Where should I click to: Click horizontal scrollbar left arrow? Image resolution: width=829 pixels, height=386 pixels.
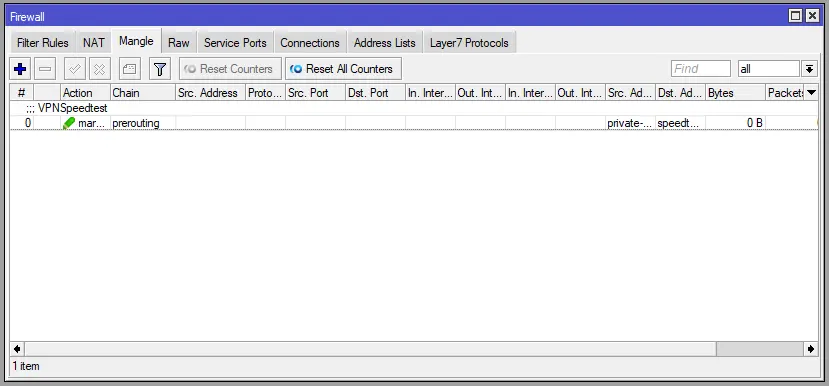point(17,348)
